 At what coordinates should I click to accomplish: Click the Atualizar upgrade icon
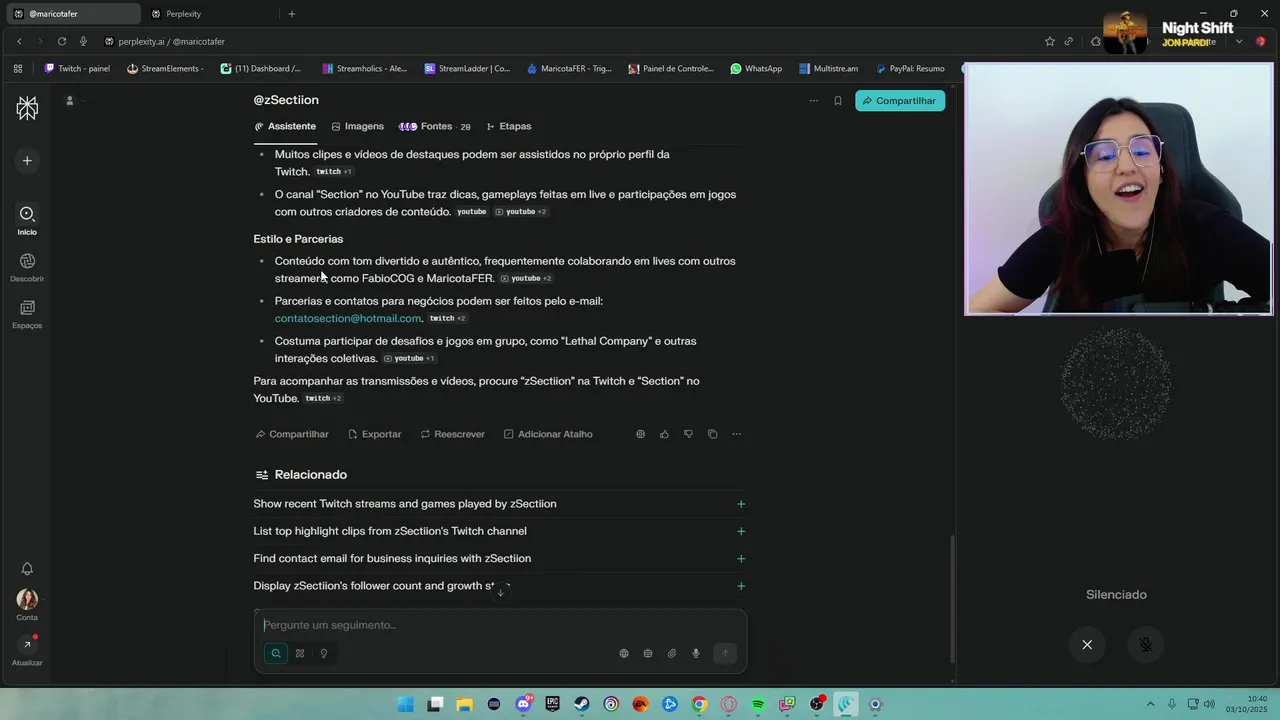click(27, 645)
